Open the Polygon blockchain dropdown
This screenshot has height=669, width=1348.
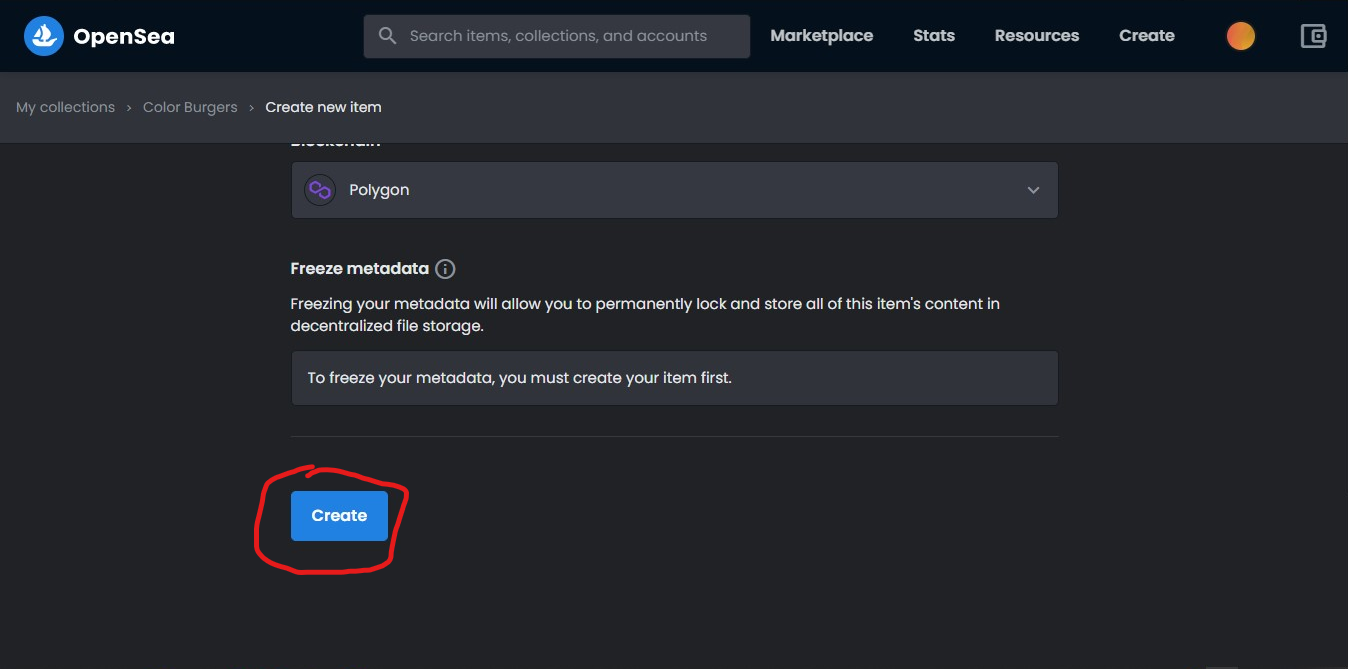pos(674,190)
